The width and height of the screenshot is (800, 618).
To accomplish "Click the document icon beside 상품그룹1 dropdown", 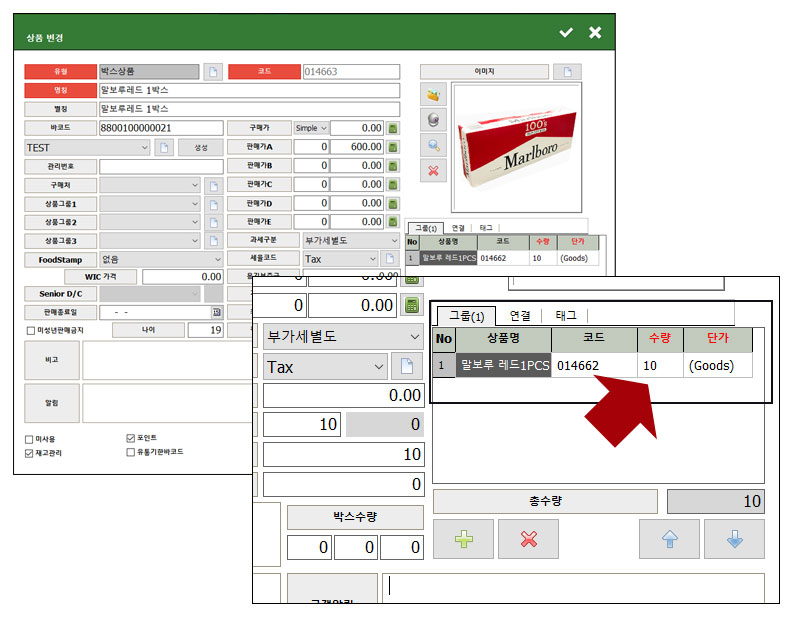I will coord(213,205).
